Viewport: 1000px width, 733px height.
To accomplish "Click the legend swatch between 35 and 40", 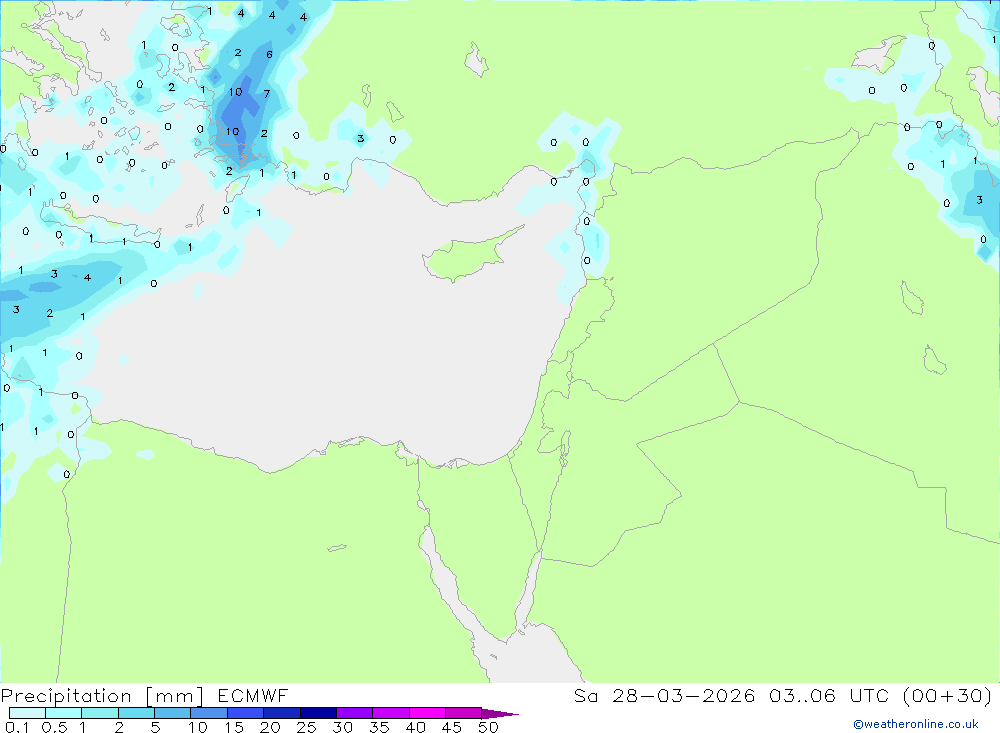I will point(390,713).
